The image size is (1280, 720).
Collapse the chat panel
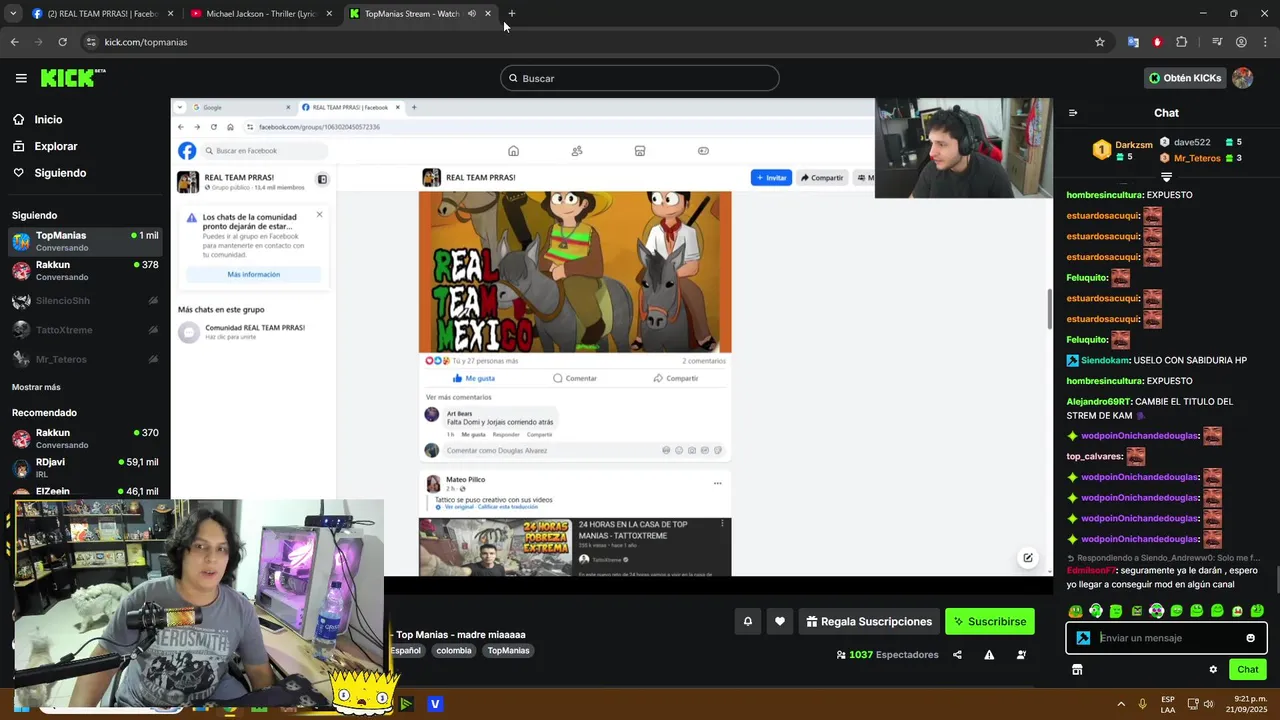click(x=1073, y=113)
